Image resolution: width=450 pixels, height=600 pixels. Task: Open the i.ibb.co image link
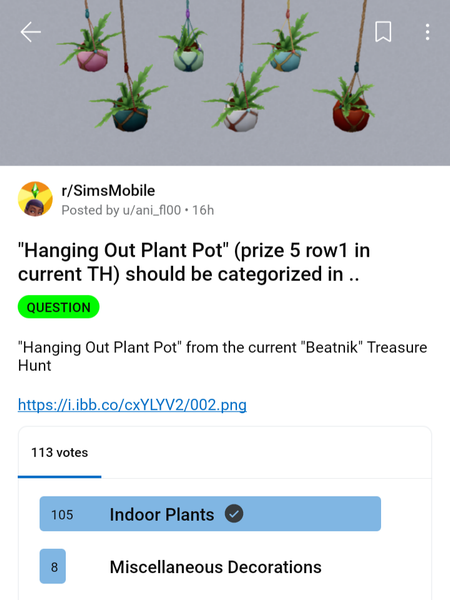coord(132,404)
